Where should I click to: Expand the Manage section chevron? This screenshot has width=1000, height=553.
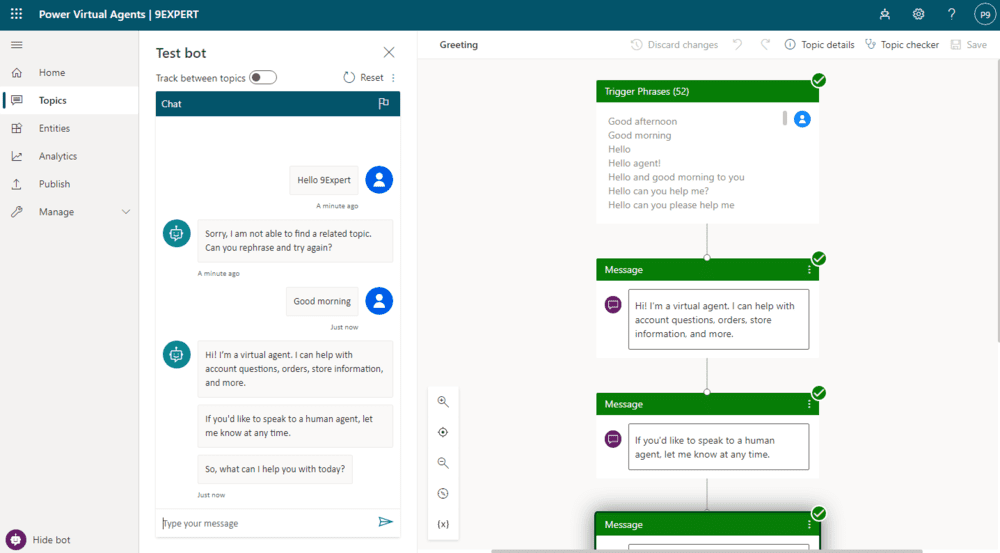126,212
